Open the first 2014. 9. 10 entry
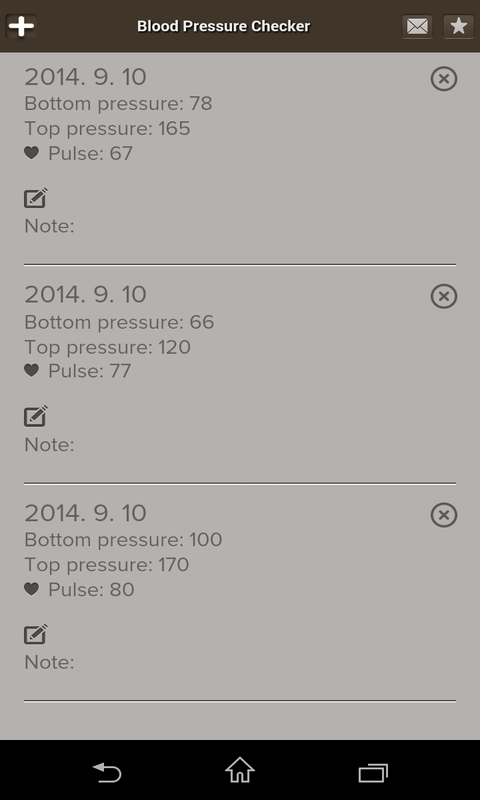 click(x=85, y=77)
